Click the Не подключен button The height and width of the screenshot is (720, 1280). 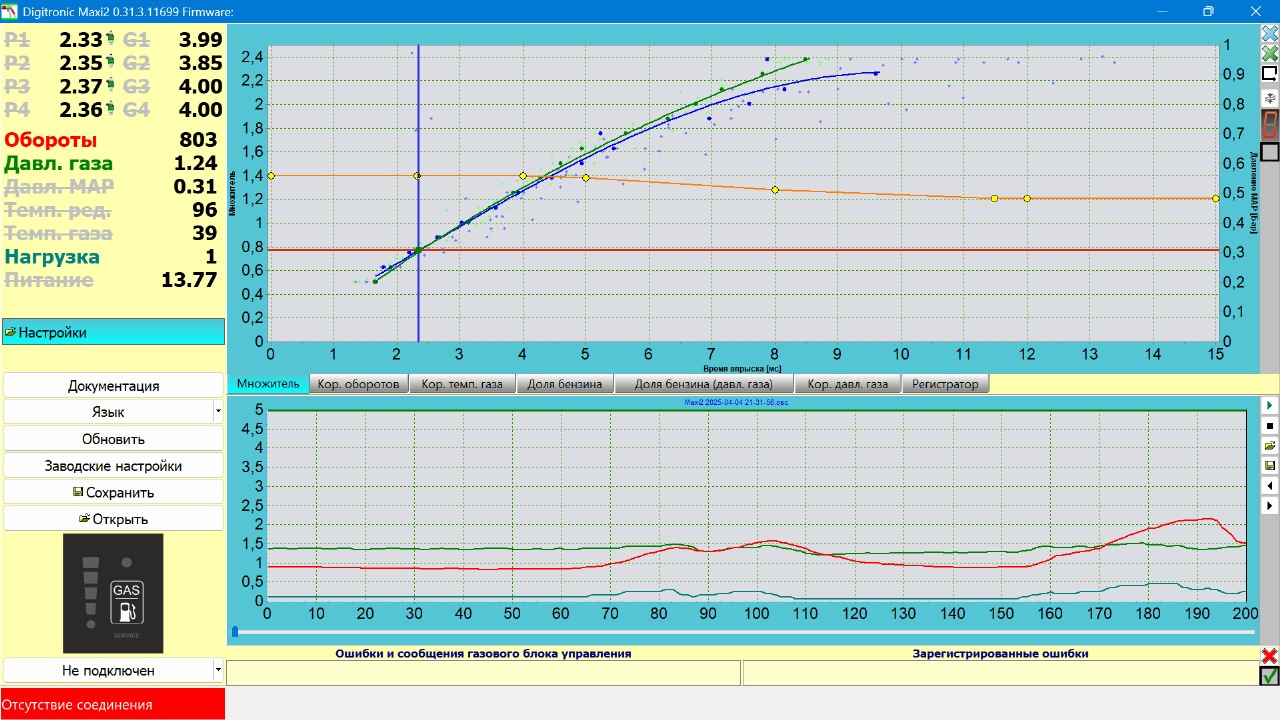[x=108, y=670]
